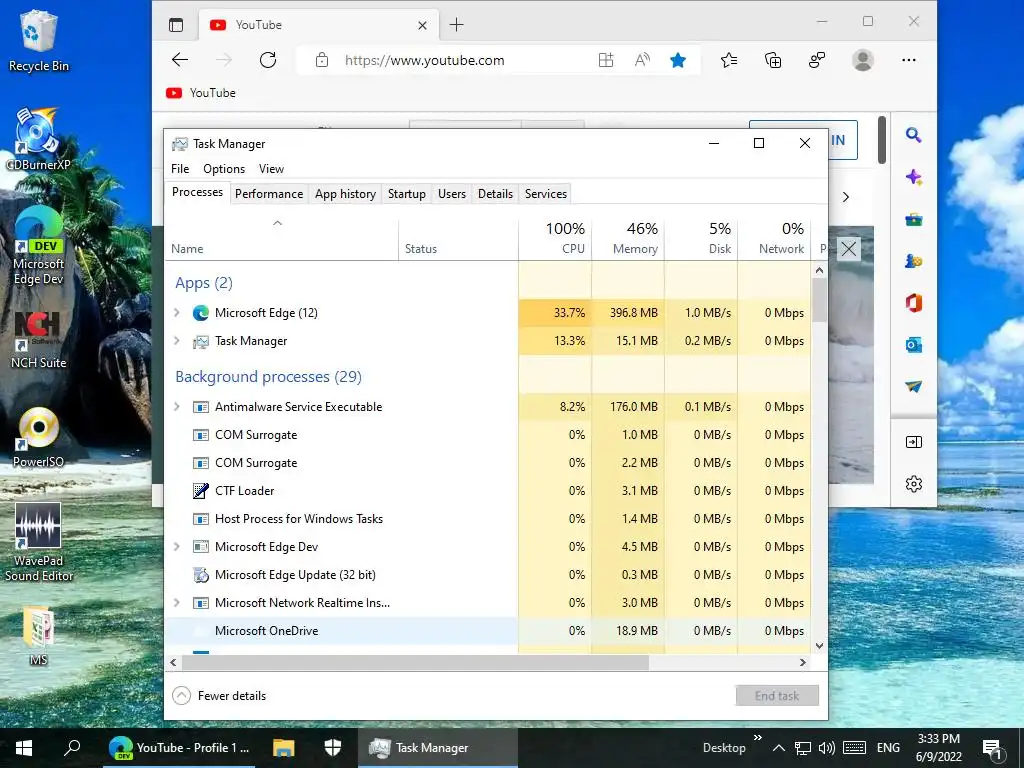Viewport: 1024px width, 768px height.
Task: Open the Edge sidebar Search icon
Action: tap(914, 135)
